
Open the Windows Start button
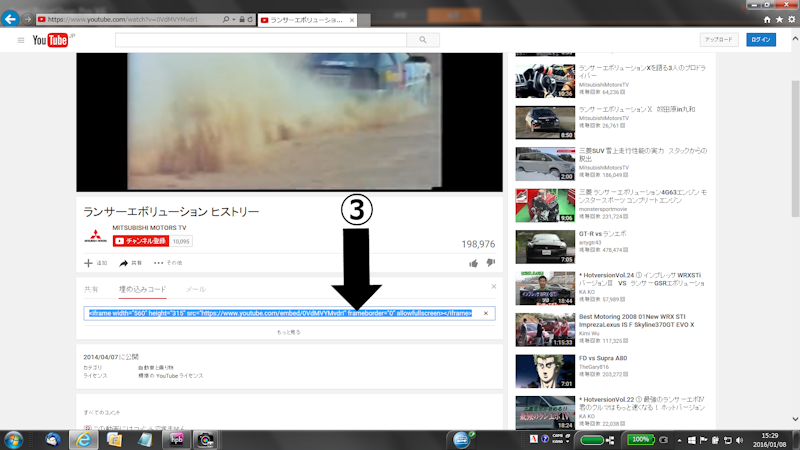click(x=13, y=440)
